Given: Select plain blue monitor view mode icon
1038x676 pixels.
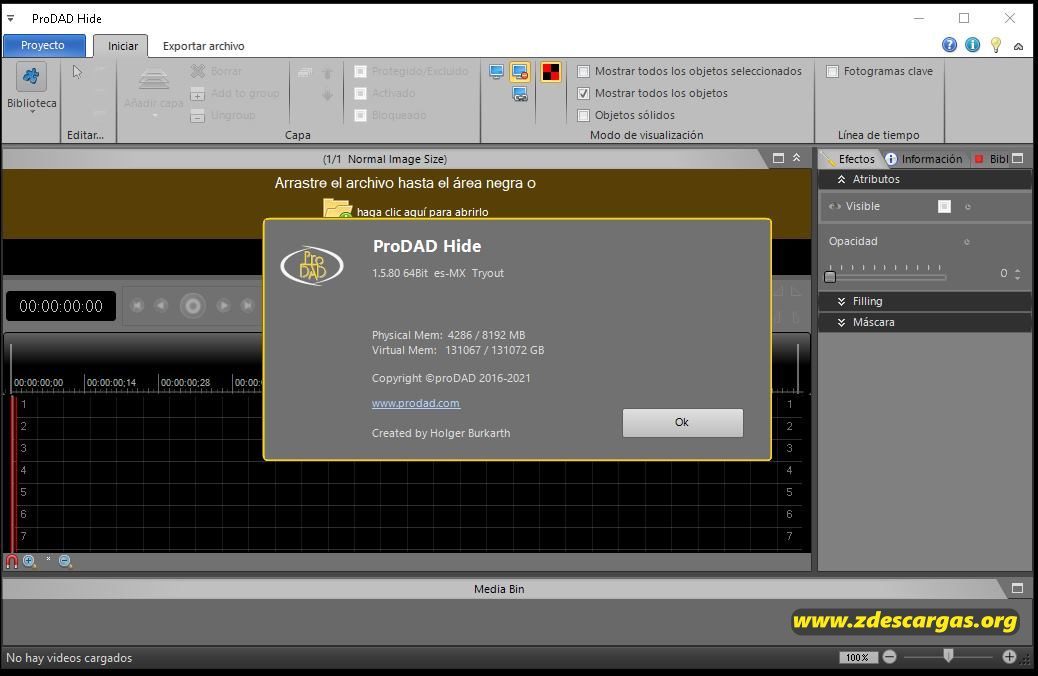Looking at the screenshot, I should pyautogui.click(x=496, y=72).
